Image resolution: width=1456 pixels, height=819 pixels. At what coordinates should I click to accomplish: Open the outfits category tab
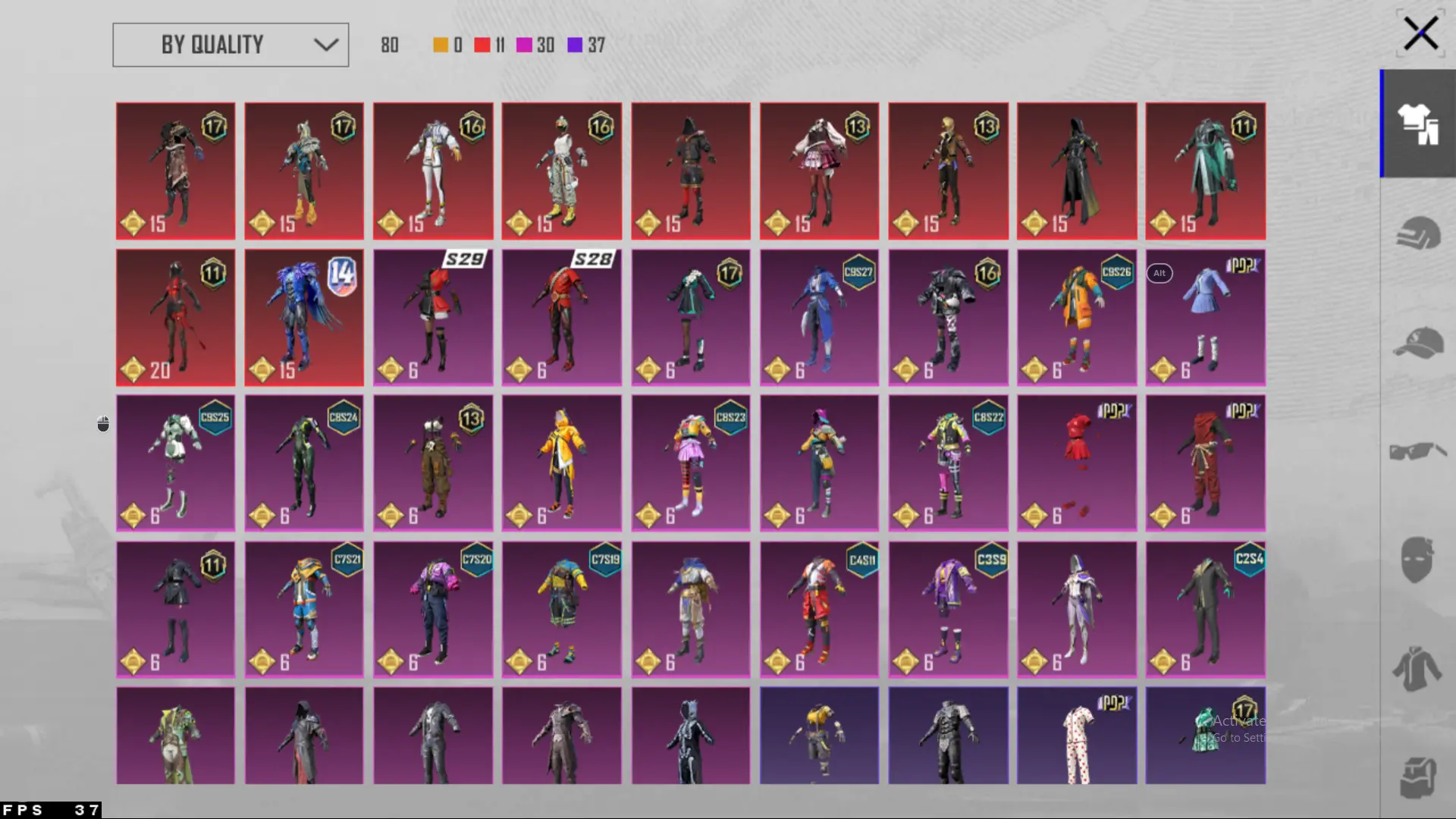(1417, 124)
